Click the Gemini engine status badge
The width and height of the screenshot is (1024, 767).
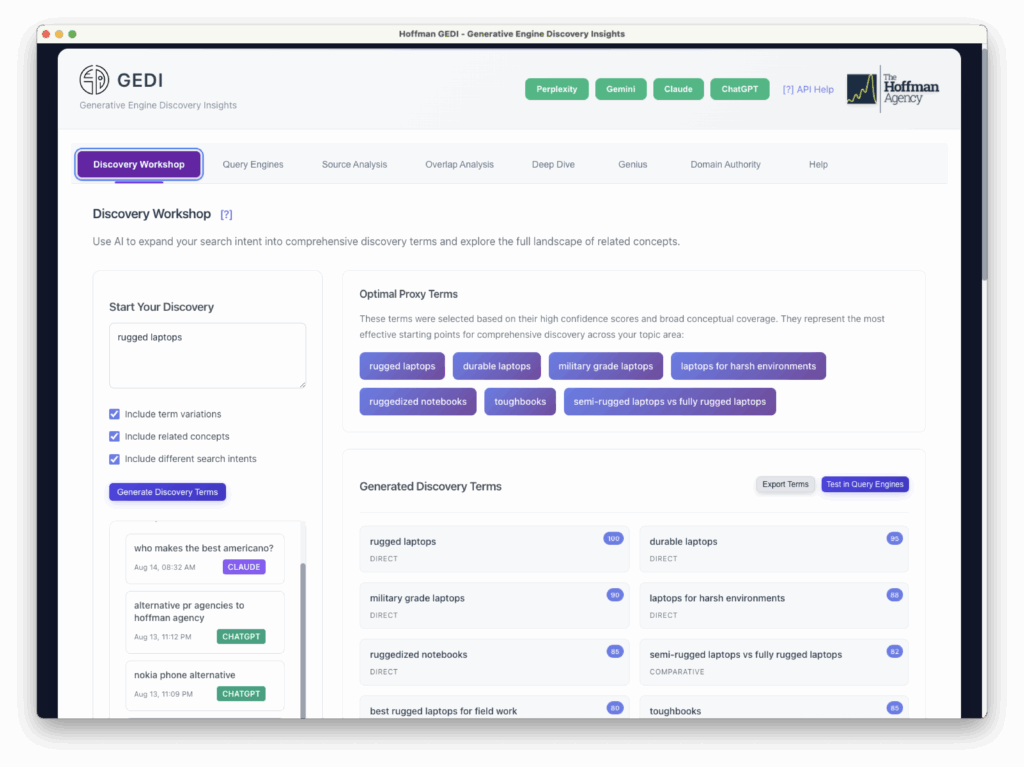pyautogui.click(x=620, y=88)
